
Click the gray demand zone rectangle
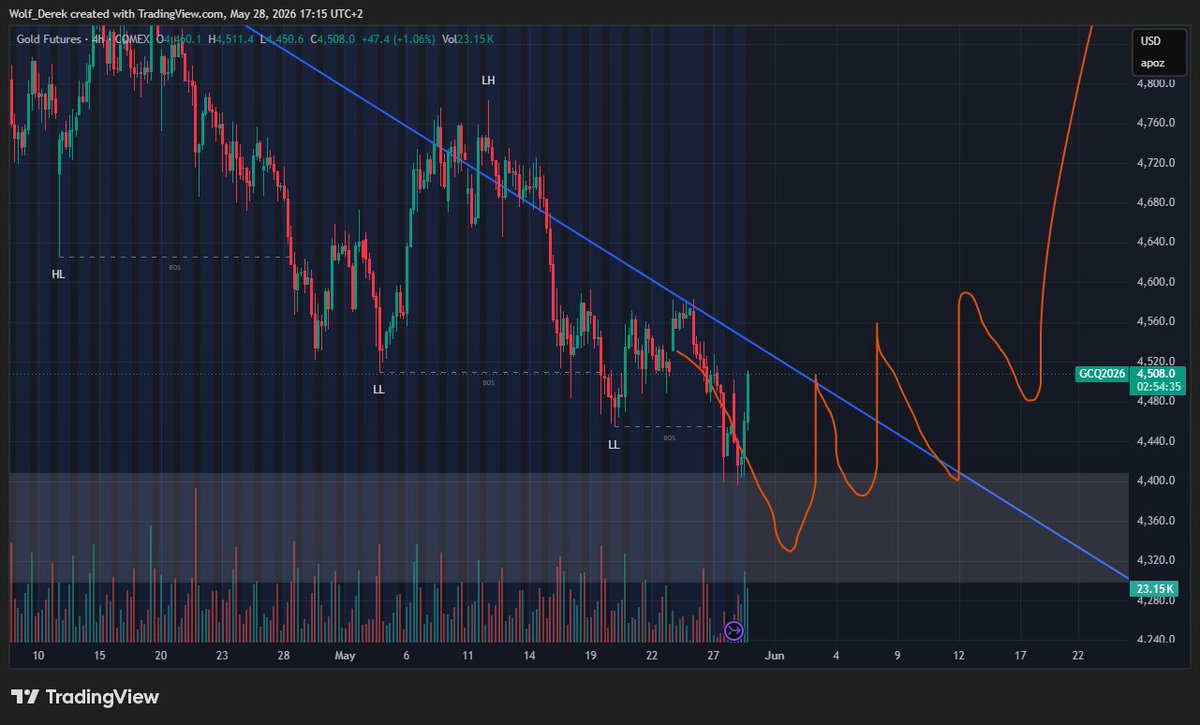click(568, 527)
